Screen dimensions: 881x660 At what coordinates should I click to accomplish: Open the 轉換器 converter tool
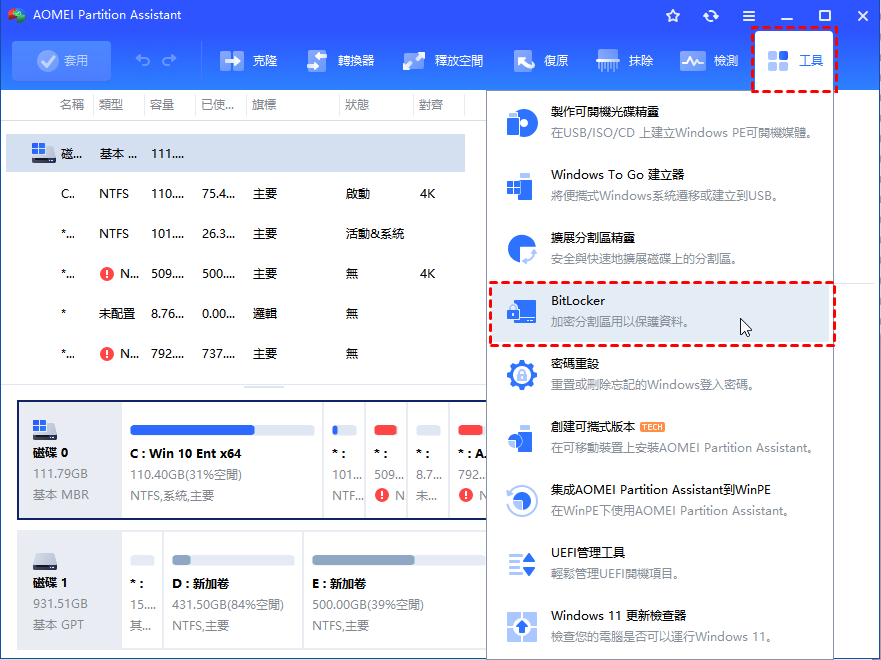click(x=340, y=61)
